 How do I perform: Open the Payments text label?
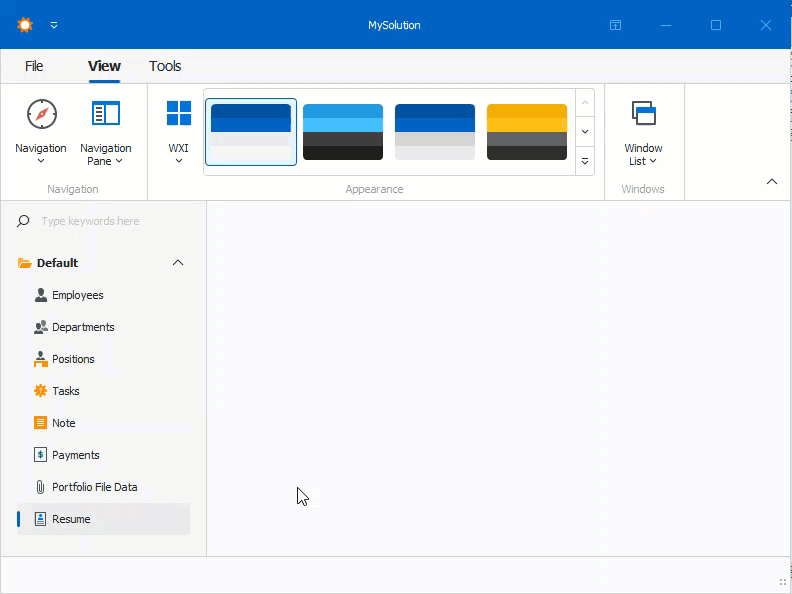click(76, 455)
